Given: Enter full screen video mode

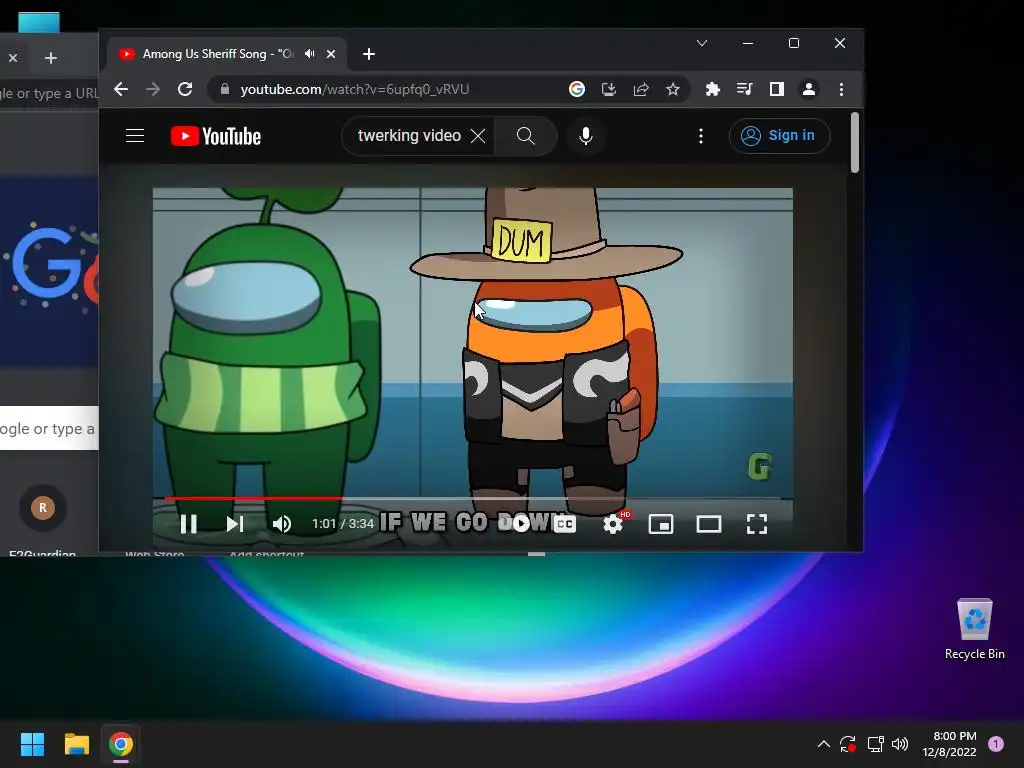Looking at the screenshot, I should (757, 524).
